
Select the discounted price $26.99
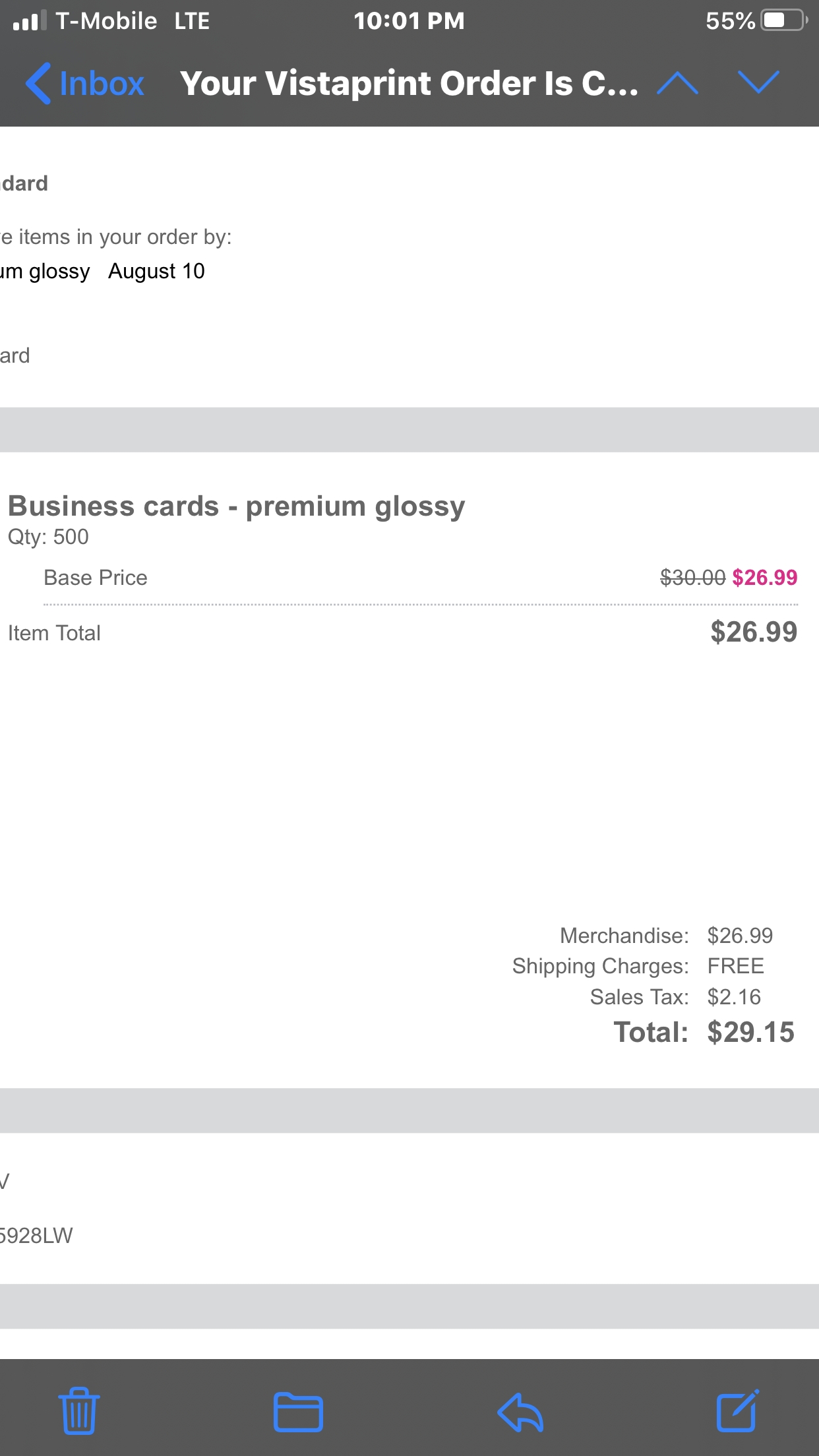coord(764,578)
